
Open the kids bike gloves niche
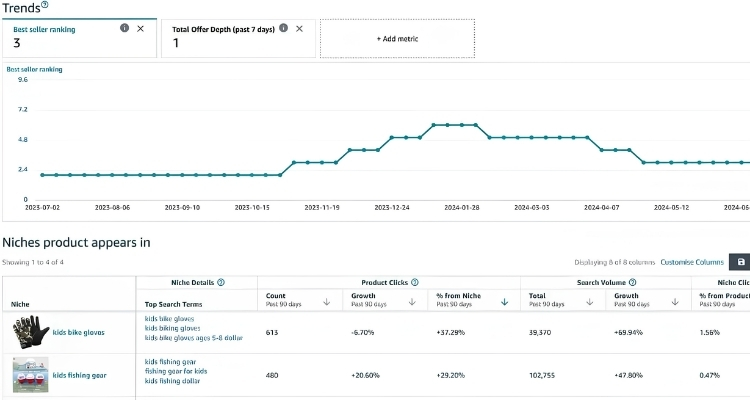78,333
